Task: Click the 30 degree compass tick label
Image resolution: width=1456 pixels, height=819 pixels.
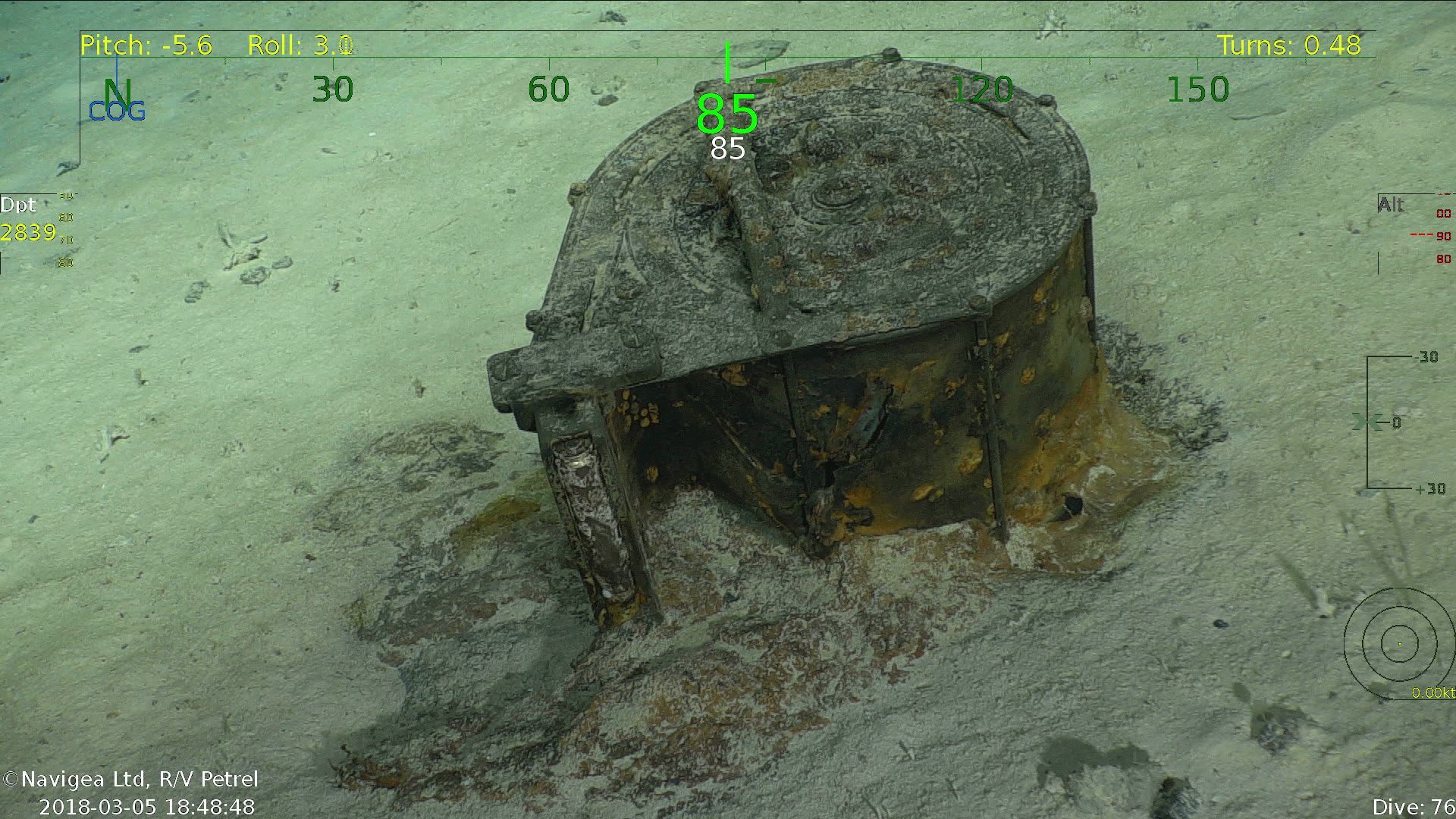Action: pyautogui.click(x=333, y=89)
